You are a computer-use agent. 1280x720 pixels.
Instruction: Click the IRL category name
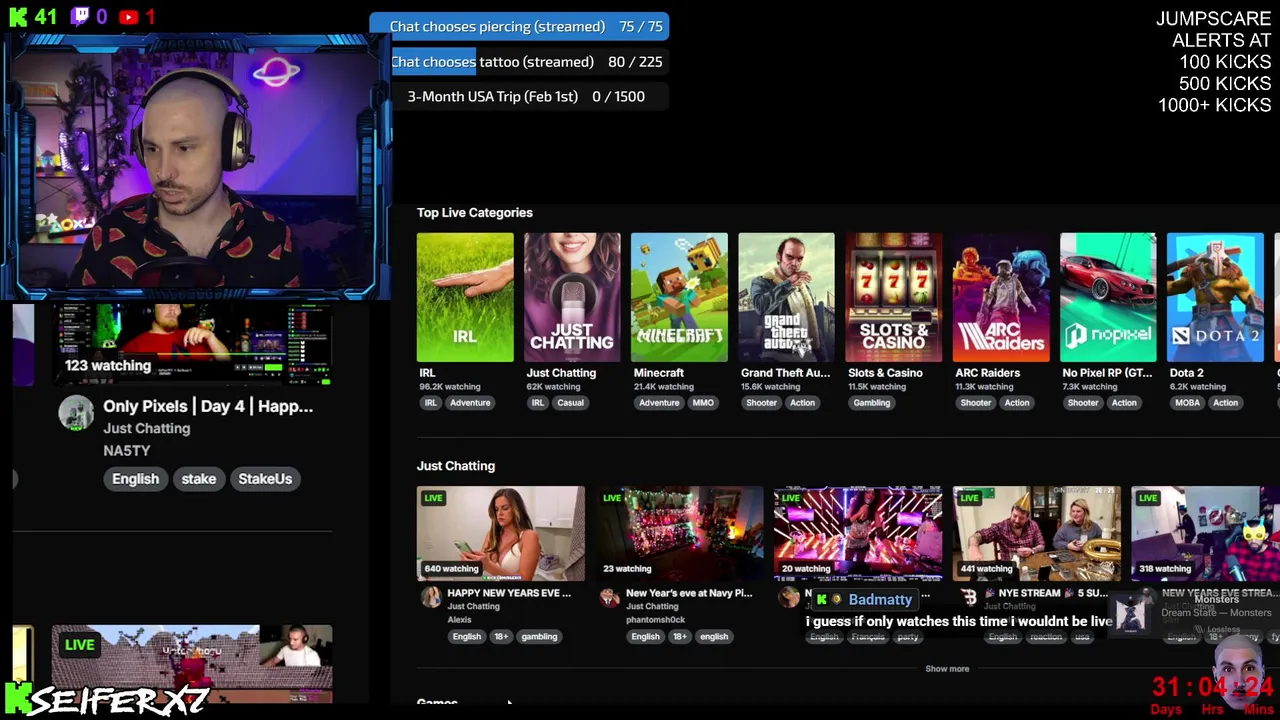427,373
